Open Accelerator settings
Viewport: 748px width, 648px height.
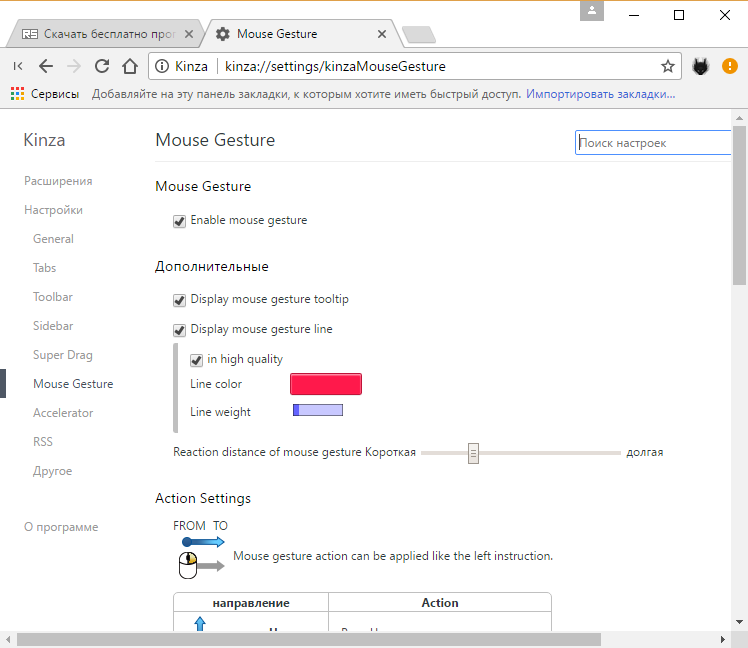(x=63, y=413)
